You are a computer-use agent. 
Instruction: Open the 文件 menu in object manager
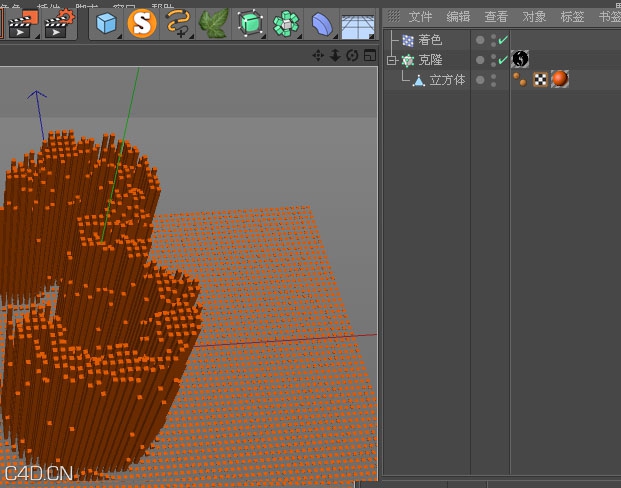point(420,16)
